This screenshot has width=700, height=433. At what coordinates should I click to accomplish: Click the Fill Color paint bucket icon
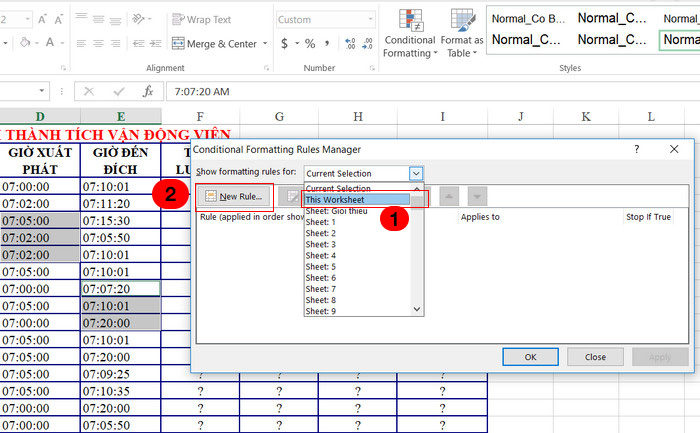point(25,43)
